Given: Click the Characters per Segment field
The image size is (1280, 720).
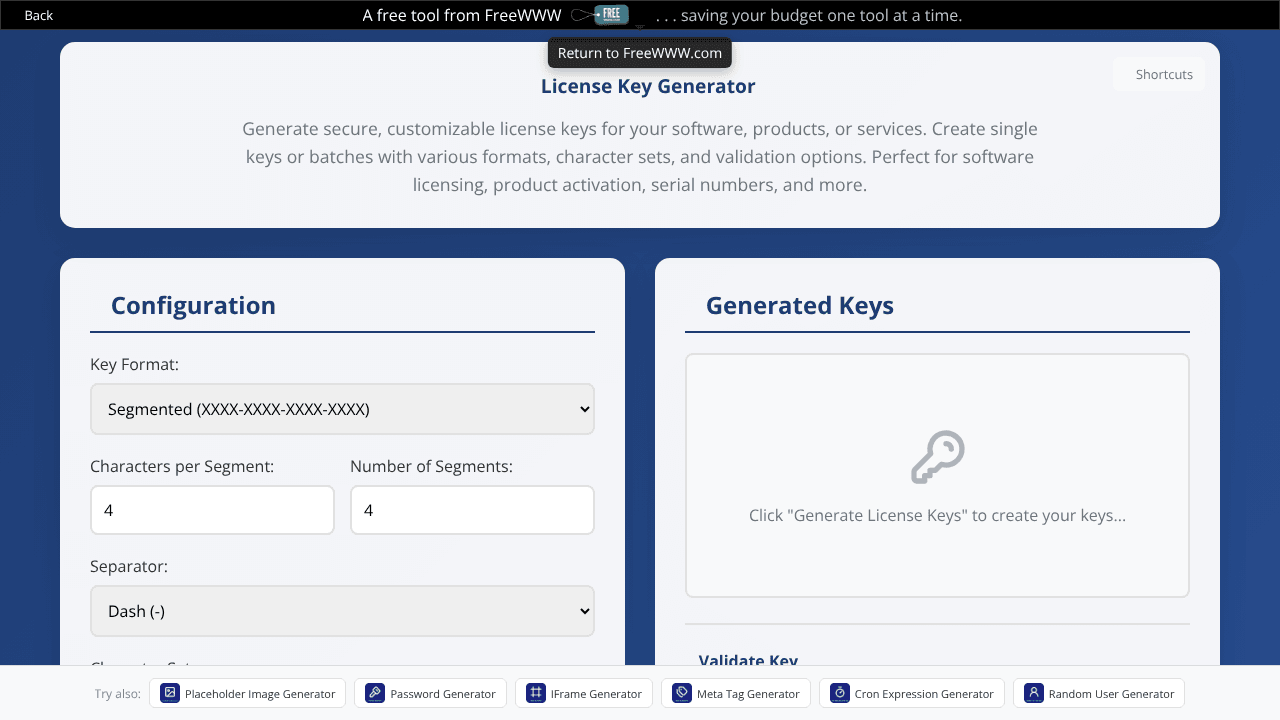Looking at the screenshot, I should click(212, 510).
